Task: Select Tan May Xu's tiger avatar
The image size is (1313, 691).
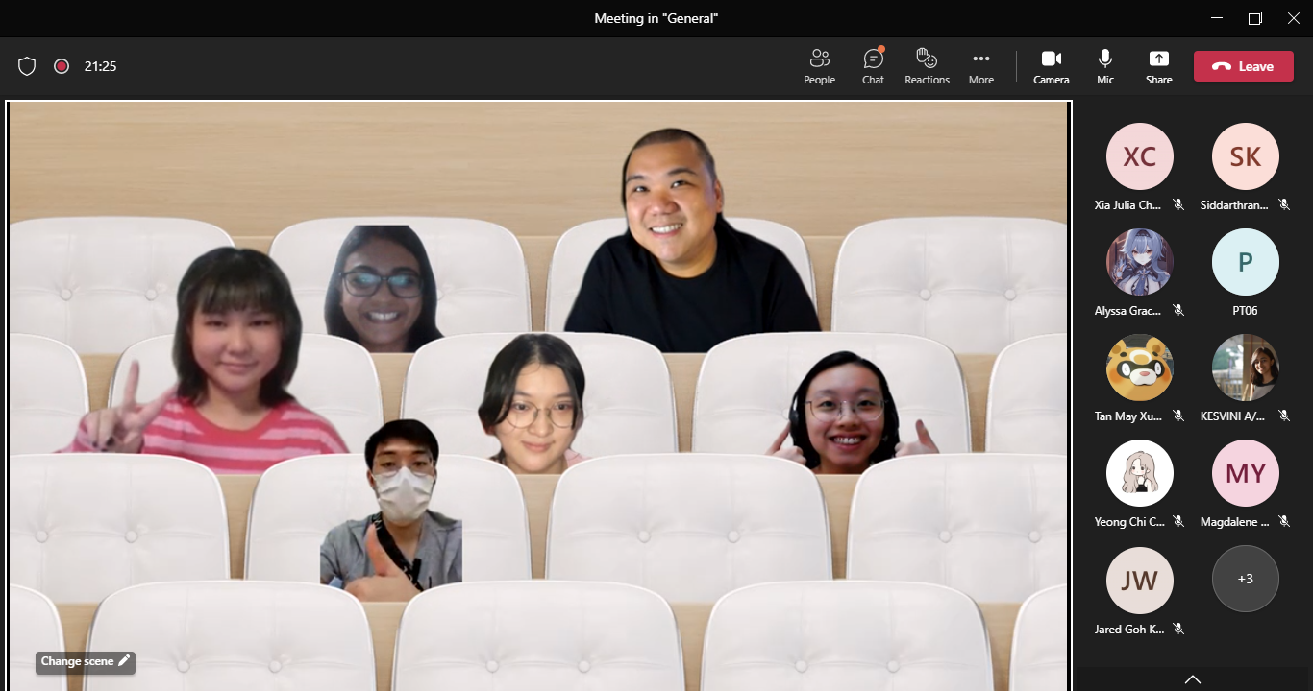Action: coord(1140,367)
